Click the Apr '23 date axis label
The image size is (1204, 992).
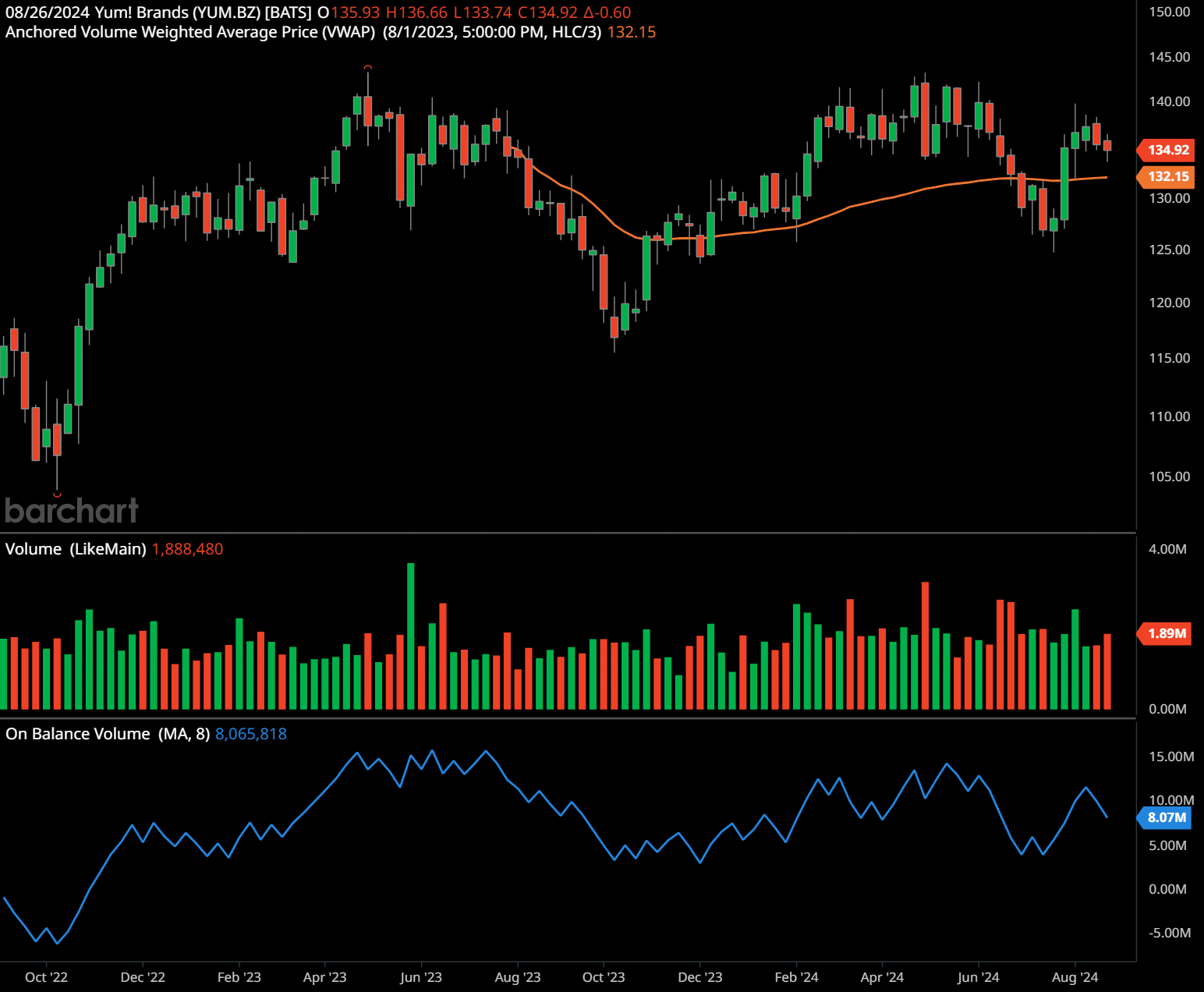pos(324,977)
